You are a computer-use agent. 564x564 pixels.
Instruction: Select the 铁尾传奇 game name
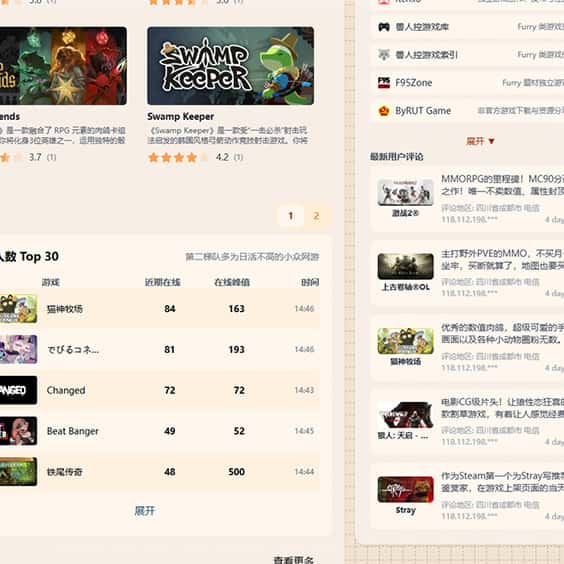[x=65, y=472]
